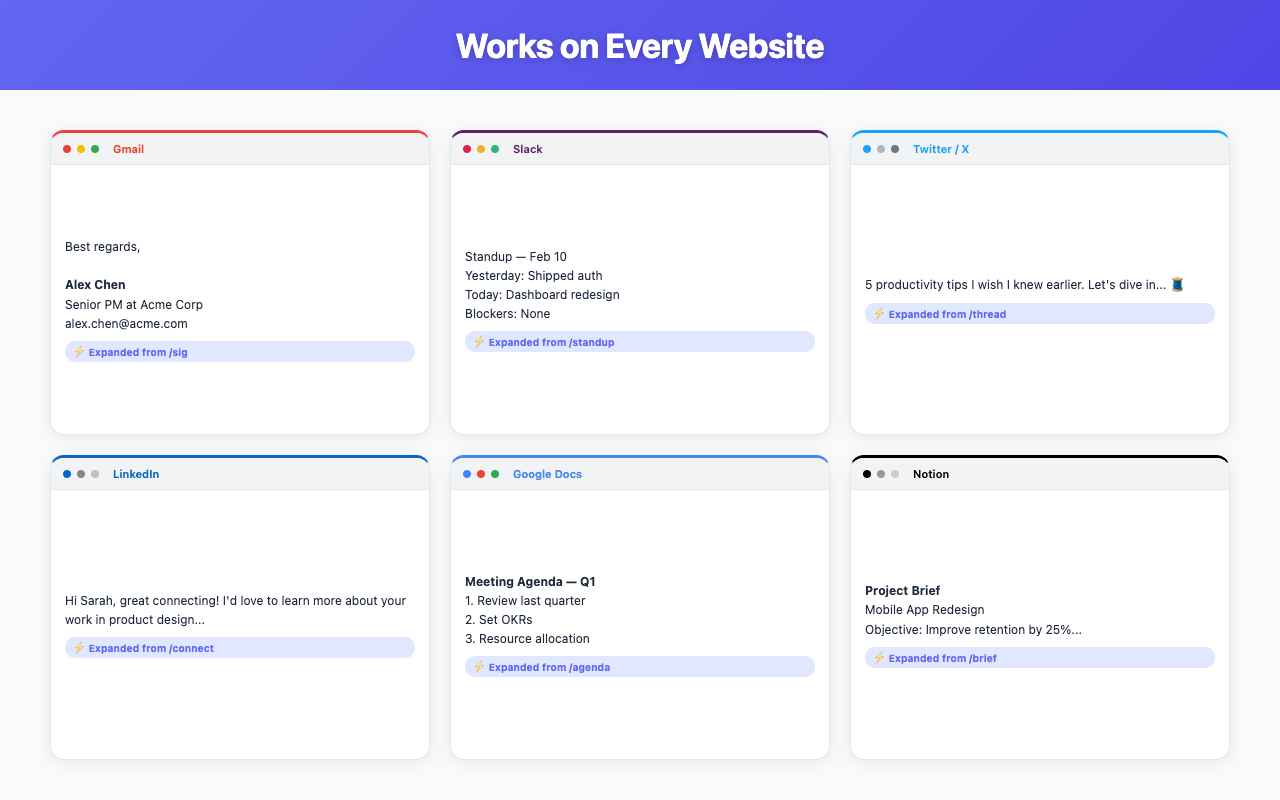Click "Senior PM at Acme Corp" line
This screenshot has width=1280, height=800.
coord(134,304)
